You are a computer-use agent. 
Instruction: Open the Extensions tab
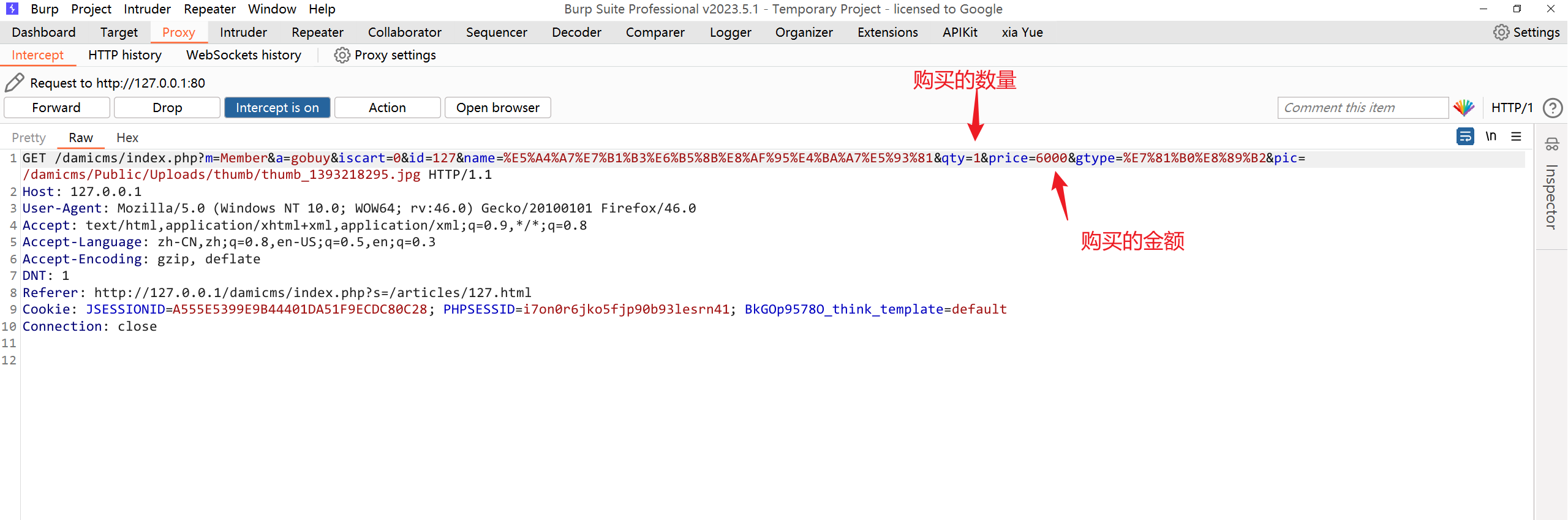pos(888,32)
